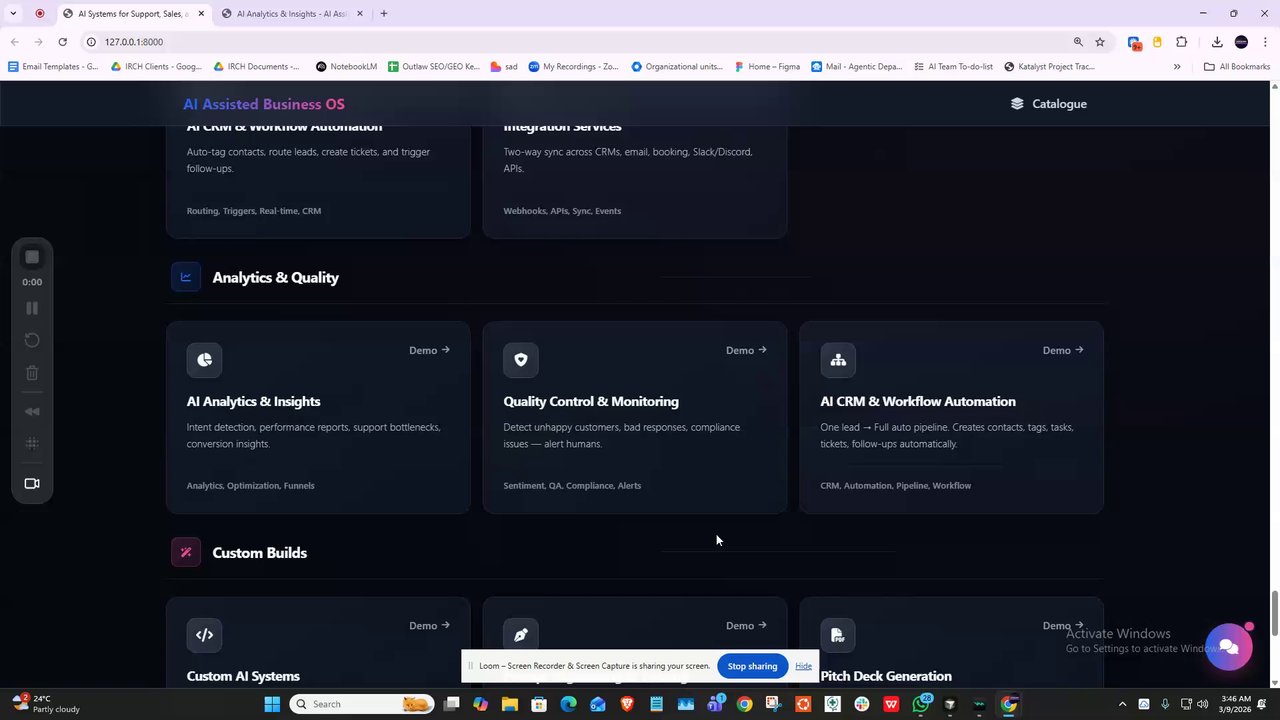Image resolution: width=1280 pixels, height=720 pixels.
Task: Click Sentiment, QA, Compliance, Alerts tags
Action: (572, 485)
